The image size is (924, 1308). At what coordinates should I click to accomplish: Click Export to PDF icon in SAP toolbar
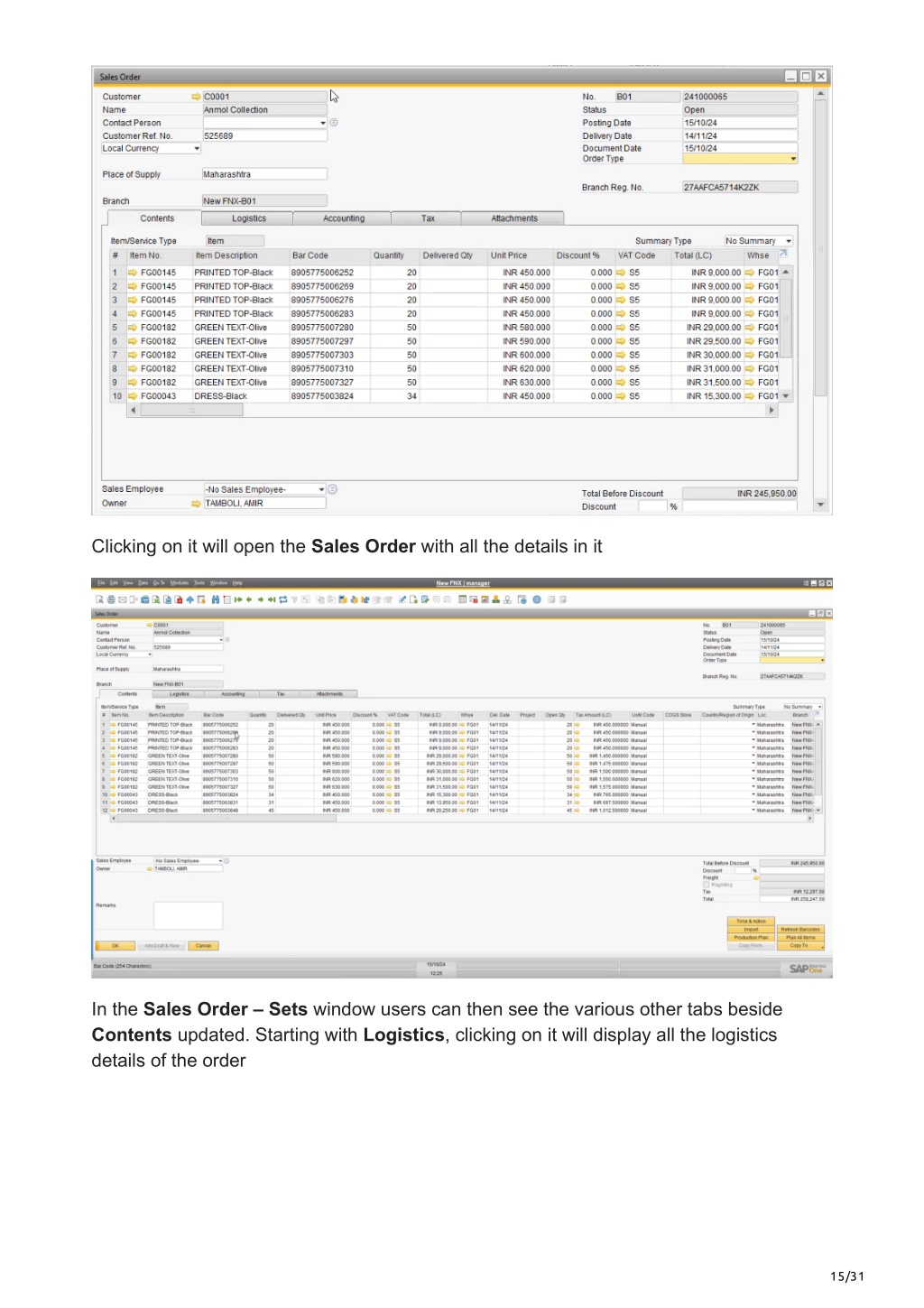(178, 599)
